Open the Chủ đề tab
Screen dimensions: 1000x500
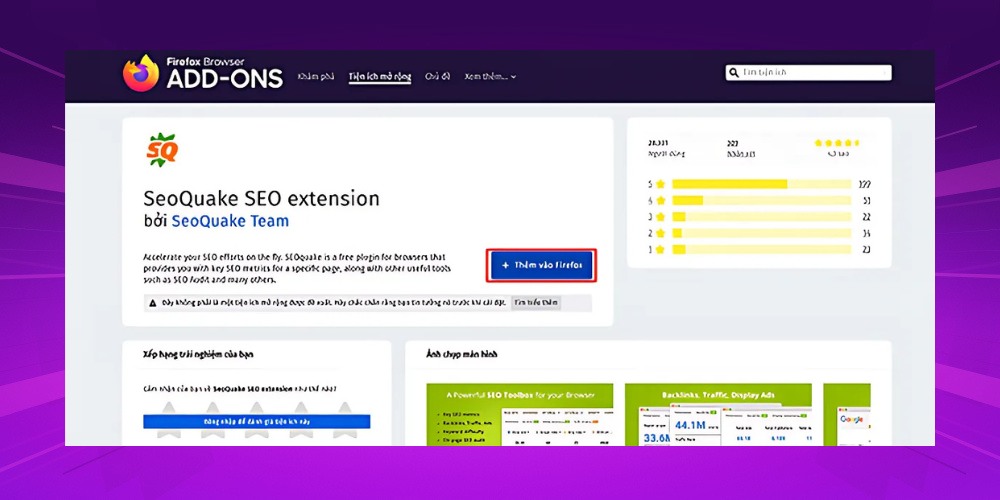coord(438,77)
